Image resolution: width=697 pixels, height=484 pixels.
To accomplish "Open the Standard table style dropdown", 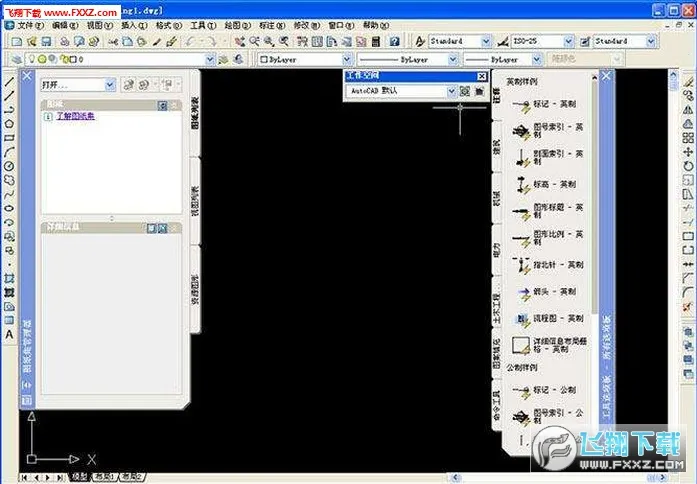I will pyautogui.click(x=651, y=42).
